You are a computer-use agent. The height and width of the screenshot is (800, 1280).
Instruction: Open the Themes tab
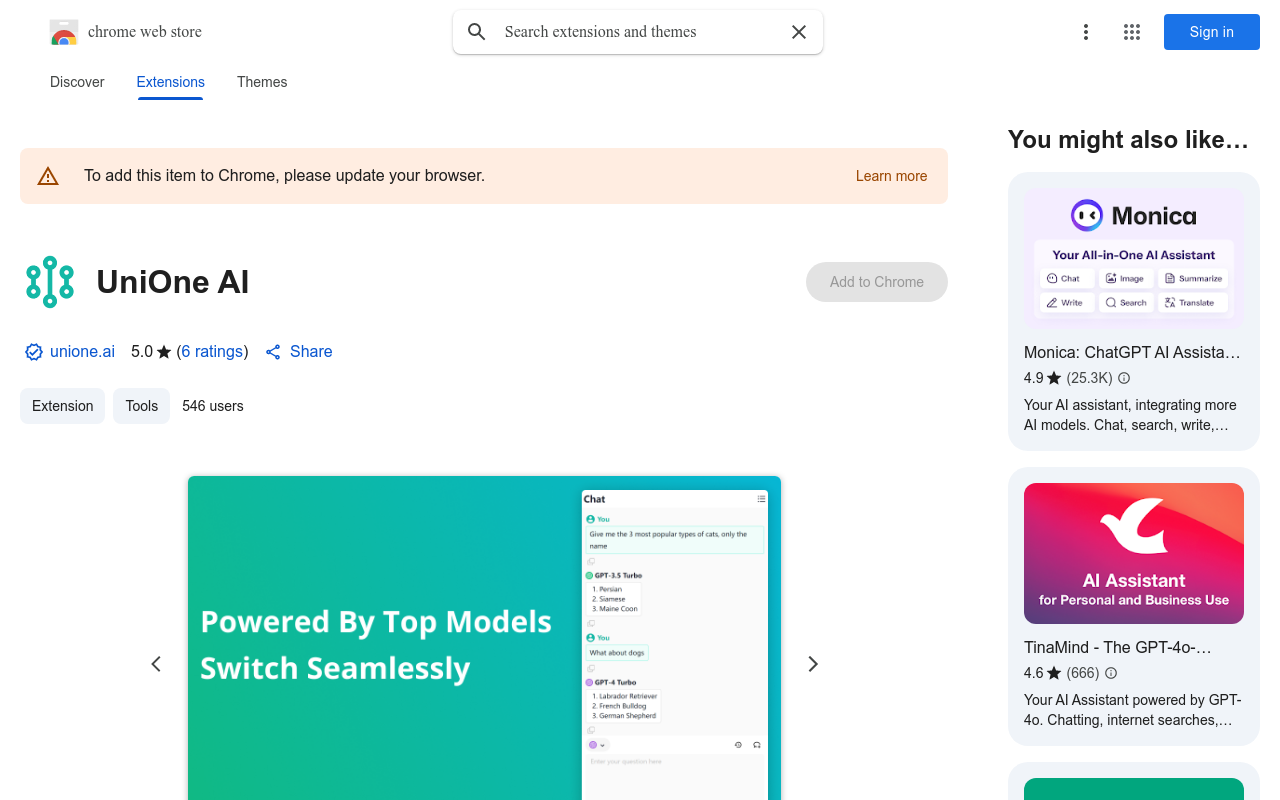point(262,82)
